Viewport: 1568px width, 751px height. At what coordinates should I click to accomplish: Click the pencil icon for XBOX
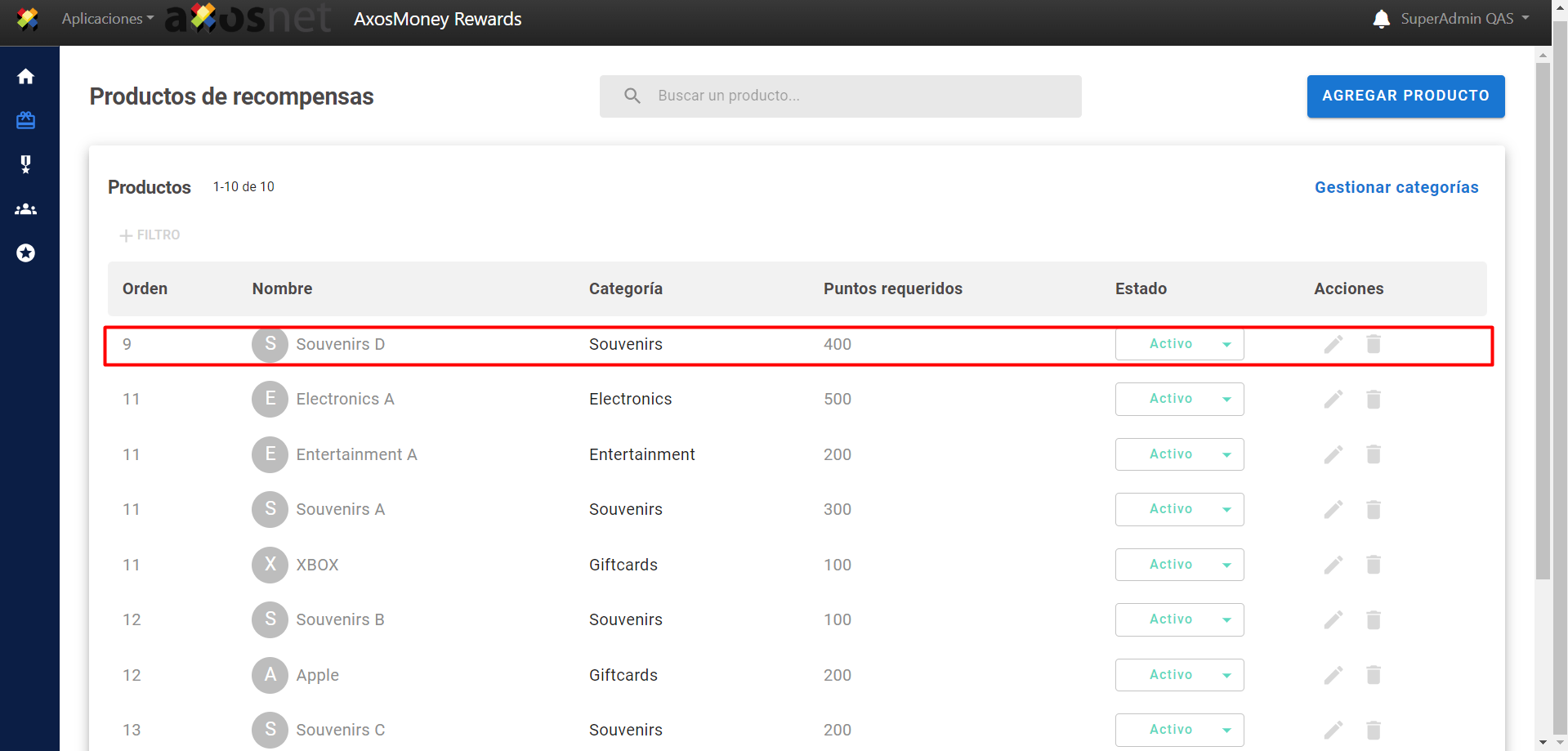pos(1333,565)
